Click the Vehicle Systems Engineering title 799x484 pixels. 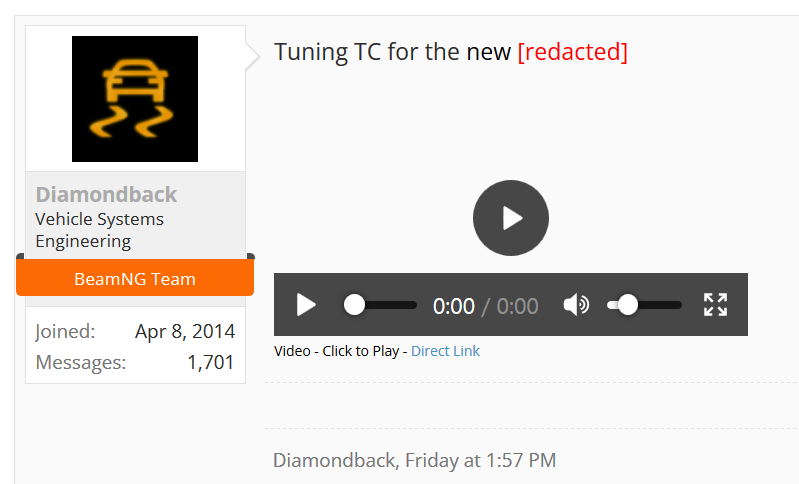coord(99,230)
